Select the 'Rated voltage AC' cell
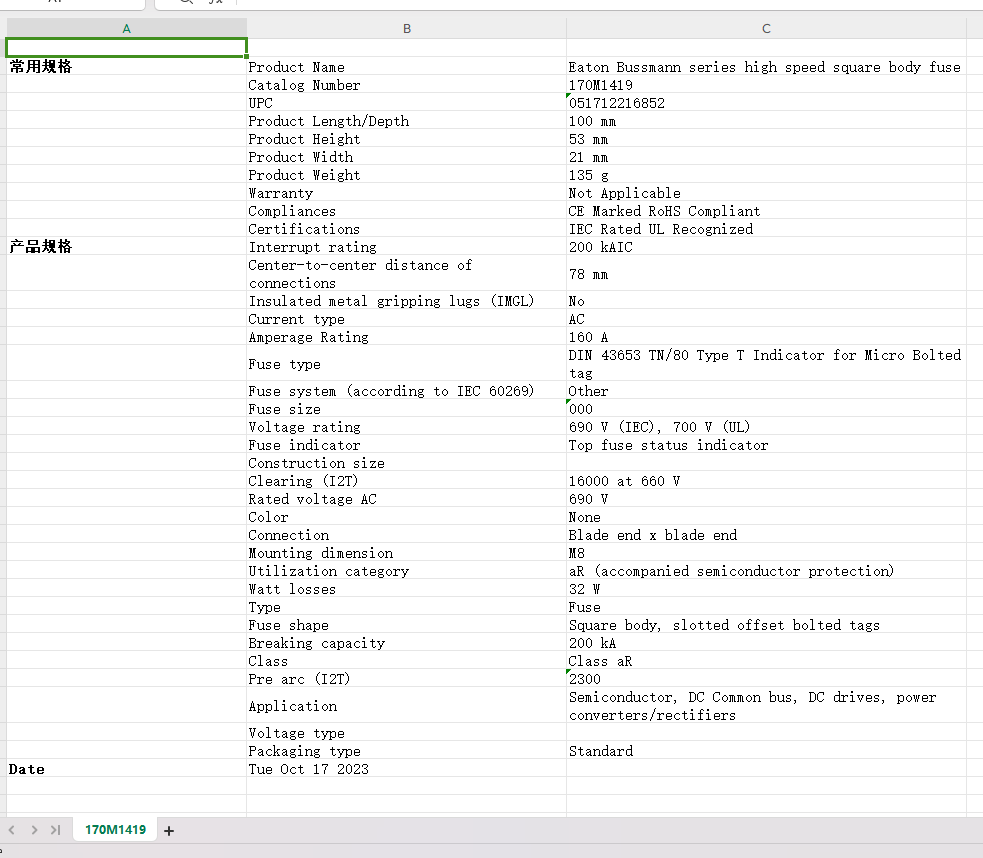This screenshot has width=983, height=858. click(x=406, y=499)
